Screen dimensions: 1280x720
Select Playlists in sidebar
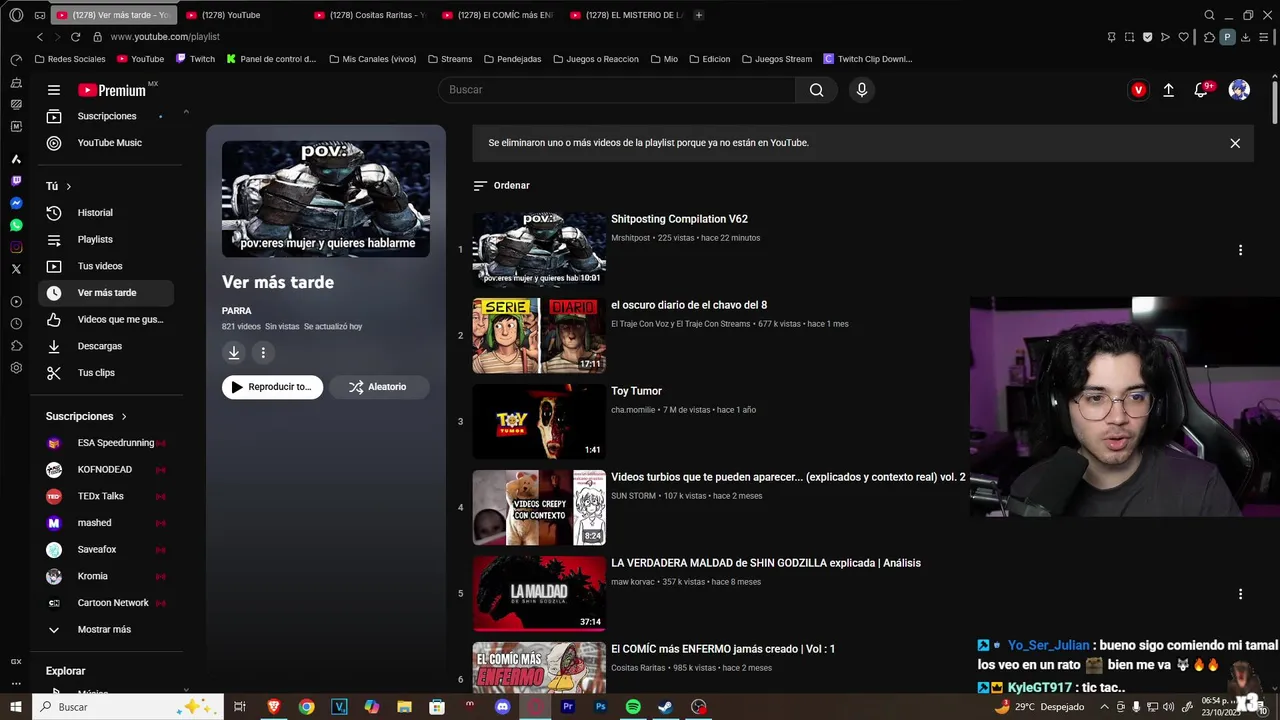tap(106, 240)
